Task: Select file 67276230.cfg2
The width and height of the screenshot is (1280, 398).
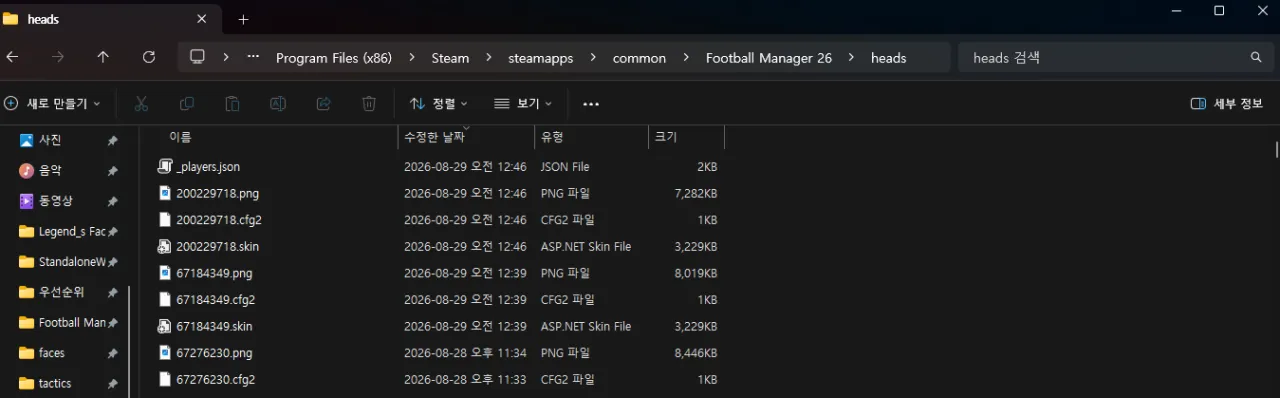Action: (x=215, y=379)
